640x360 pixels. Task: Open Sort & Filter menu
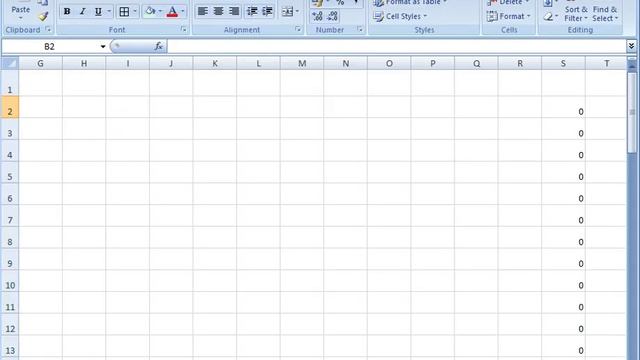576,14
